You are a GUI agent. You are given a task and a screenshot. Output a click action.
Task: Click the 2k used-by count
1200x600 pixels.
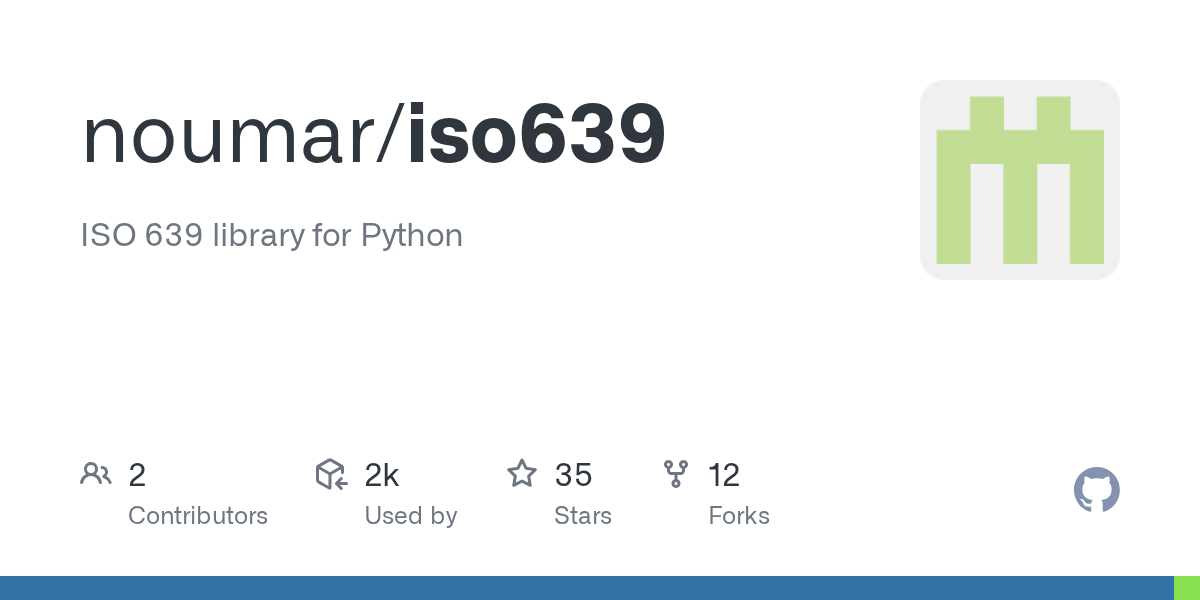382,475
